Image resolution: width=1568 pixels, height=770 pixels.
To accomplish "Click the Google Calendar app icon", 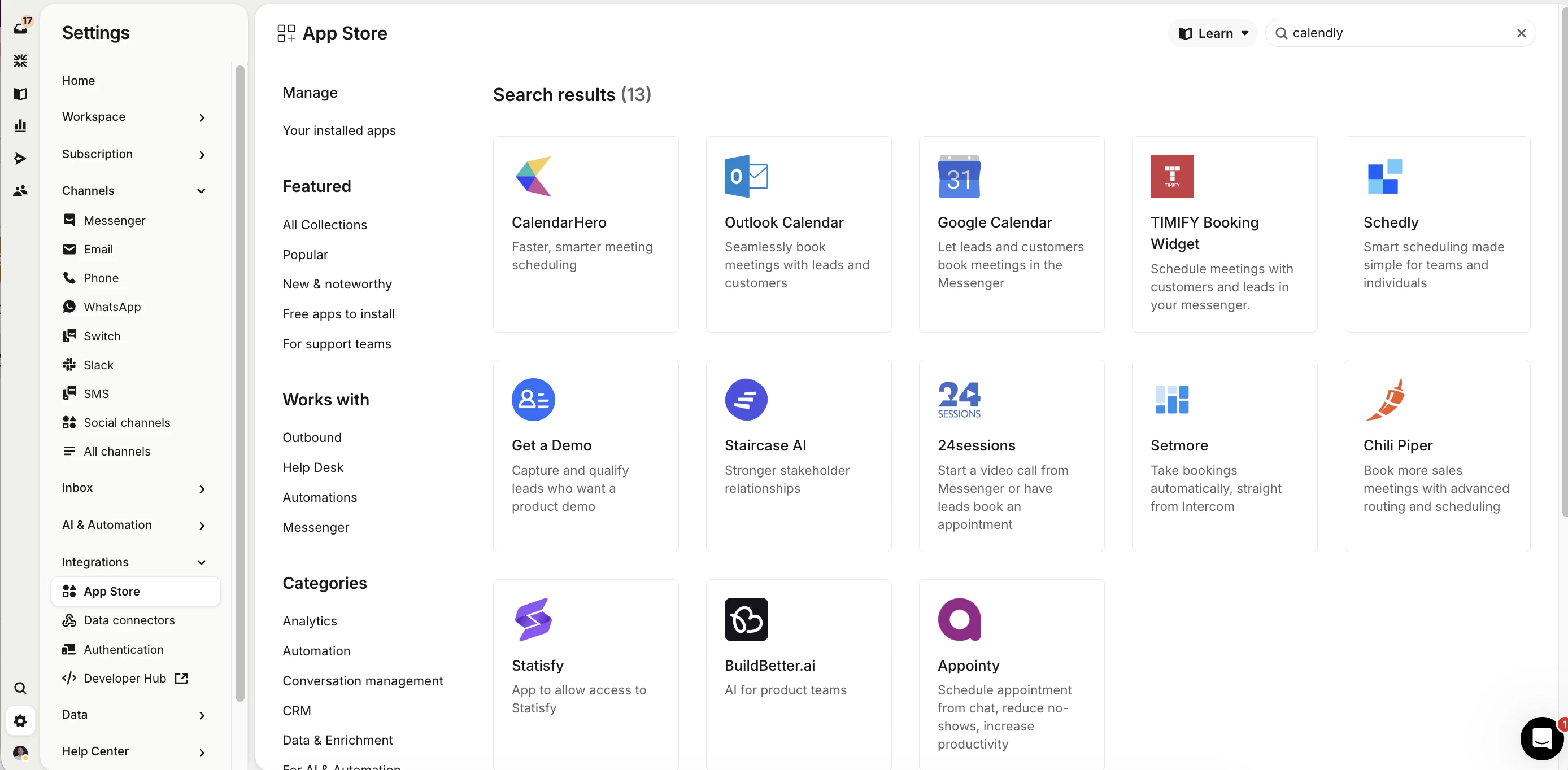I will (x=959, y=176).
